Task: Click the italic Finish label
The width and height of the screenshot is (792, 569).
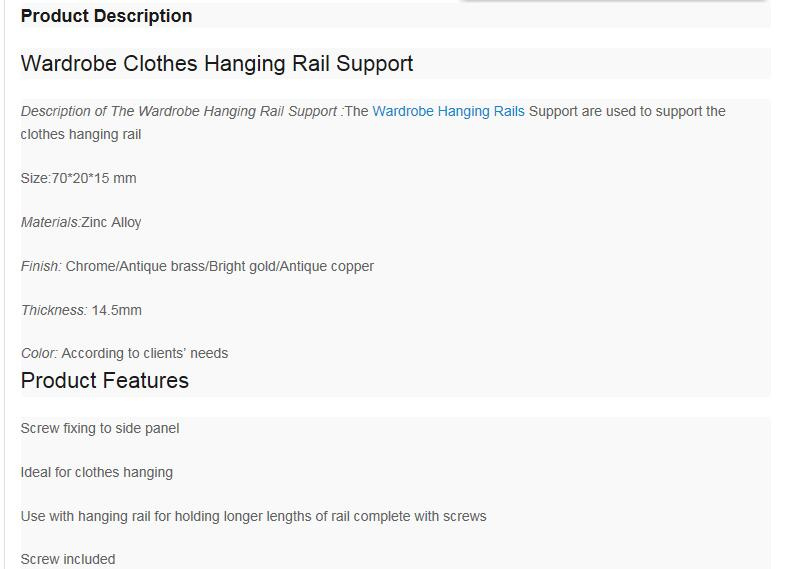Action: (x=41, y=266)
